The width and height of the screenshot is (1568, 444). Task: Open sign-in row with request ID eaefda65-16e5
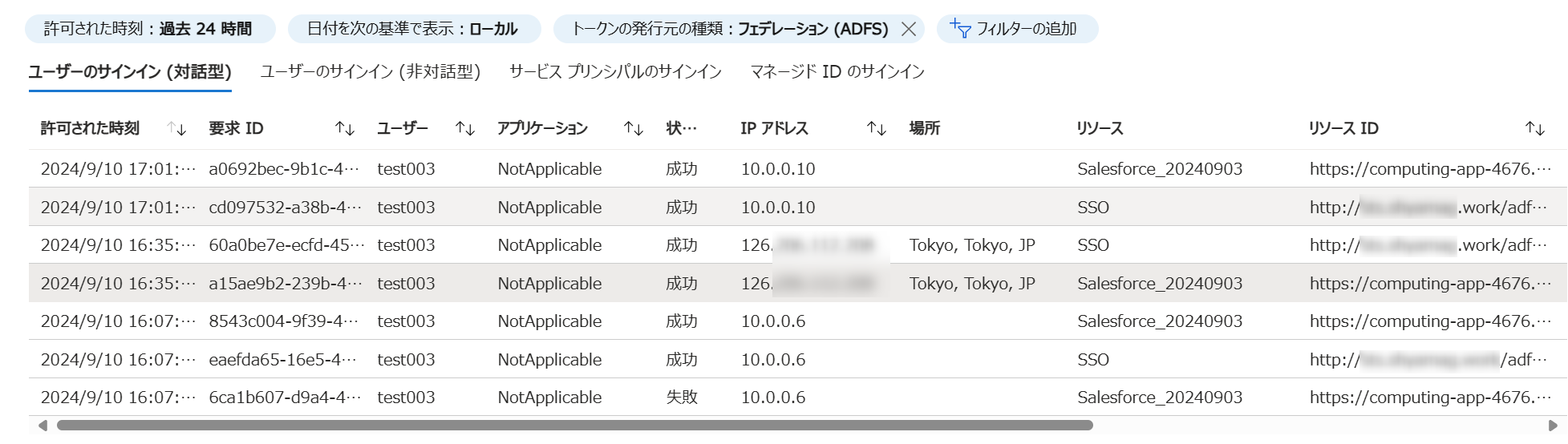(798, 360)
